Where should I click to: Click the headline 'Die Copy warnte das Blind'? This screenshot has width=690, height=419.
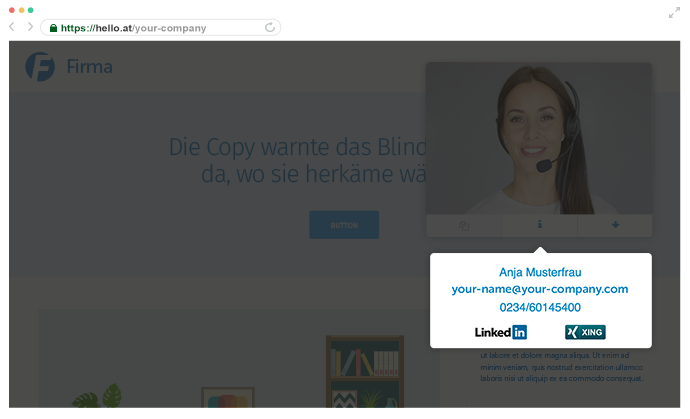pos(298,147)
